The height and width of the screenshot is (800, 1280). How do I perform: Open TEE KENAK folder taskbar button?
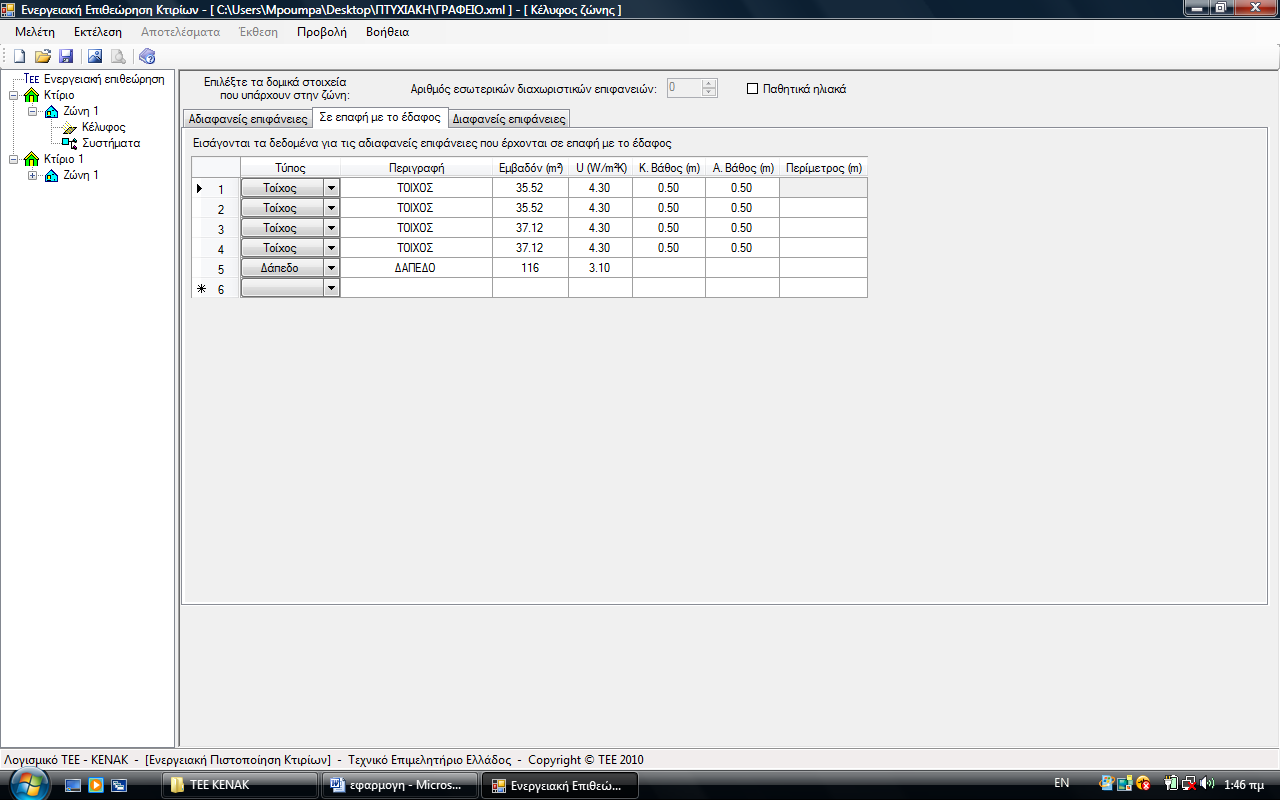(240, 785)
